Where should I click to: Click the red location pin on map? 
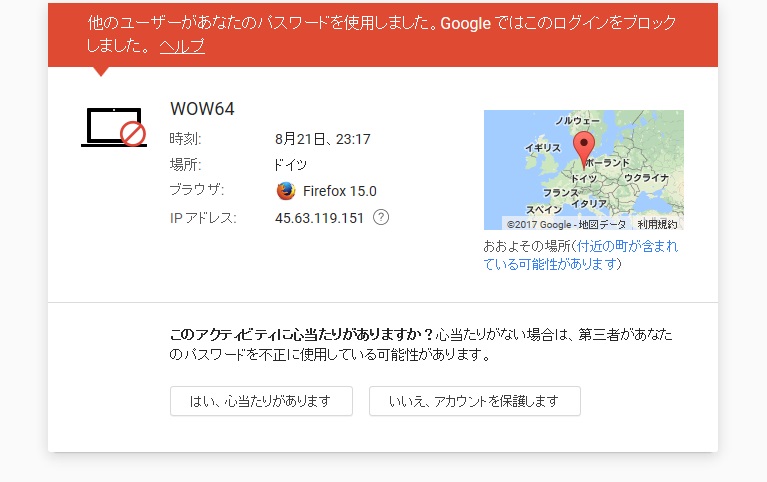584,149
